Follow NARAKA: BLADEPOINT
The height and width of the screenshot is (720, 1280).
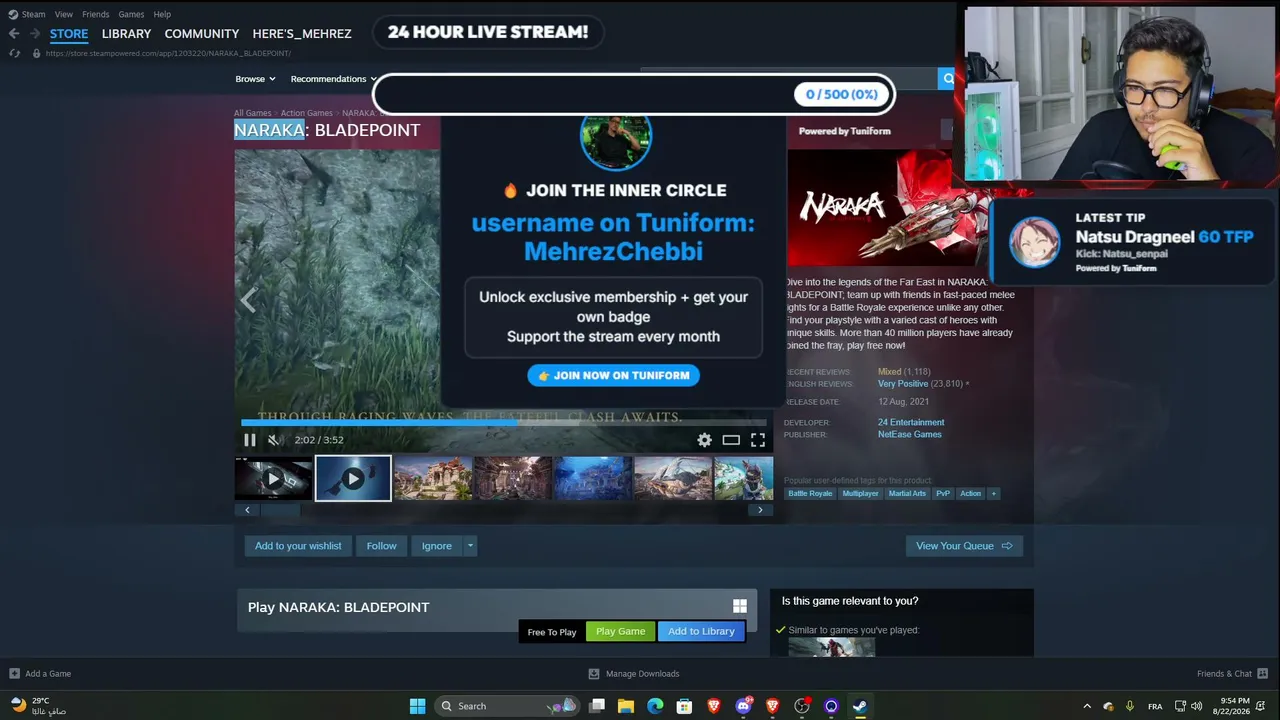click(x=381, y=546)
